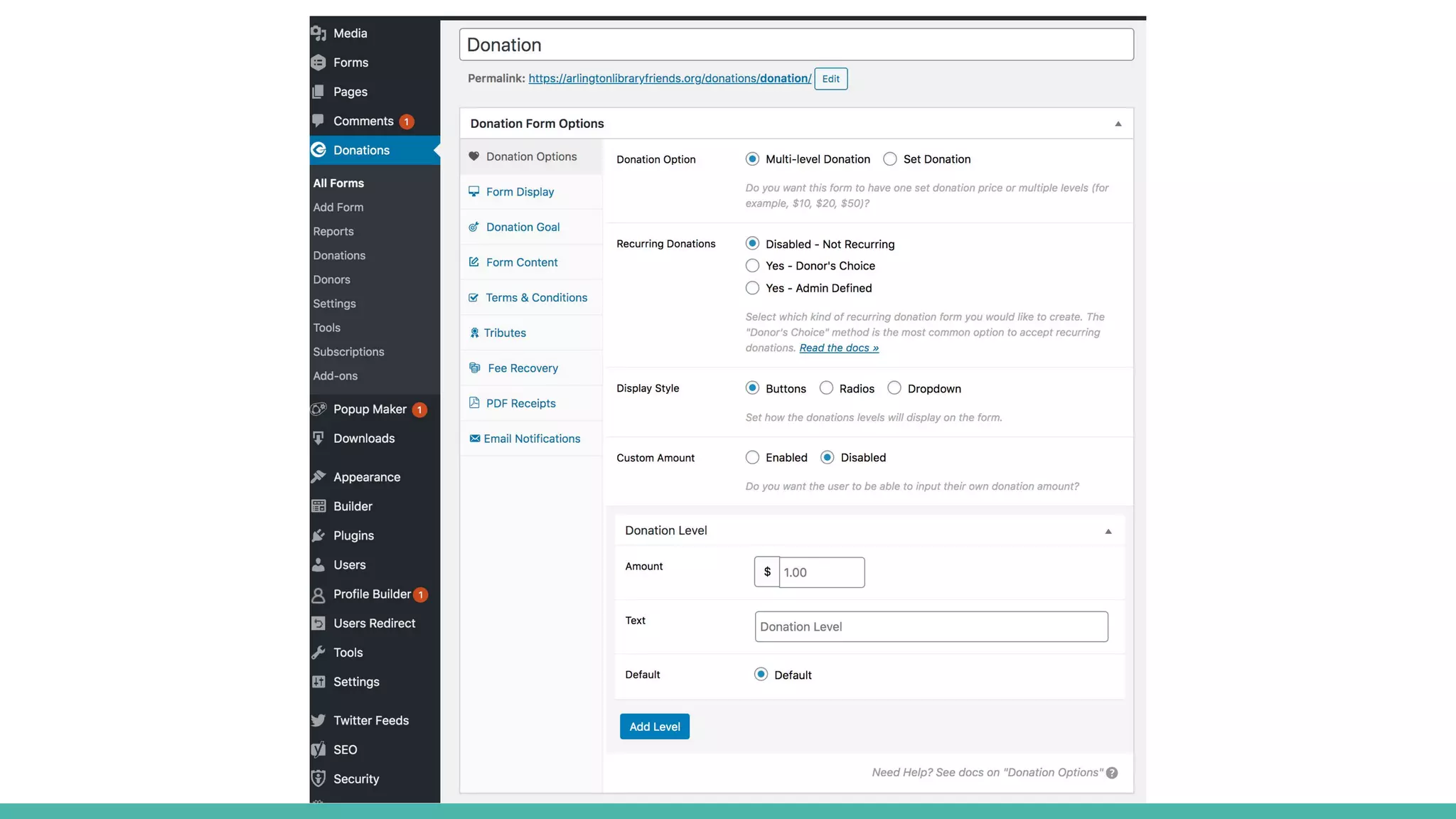The height and width of the screenshot is (819, 1456).
Task: Click the Security shield icon
Action: tap(318, 778)
